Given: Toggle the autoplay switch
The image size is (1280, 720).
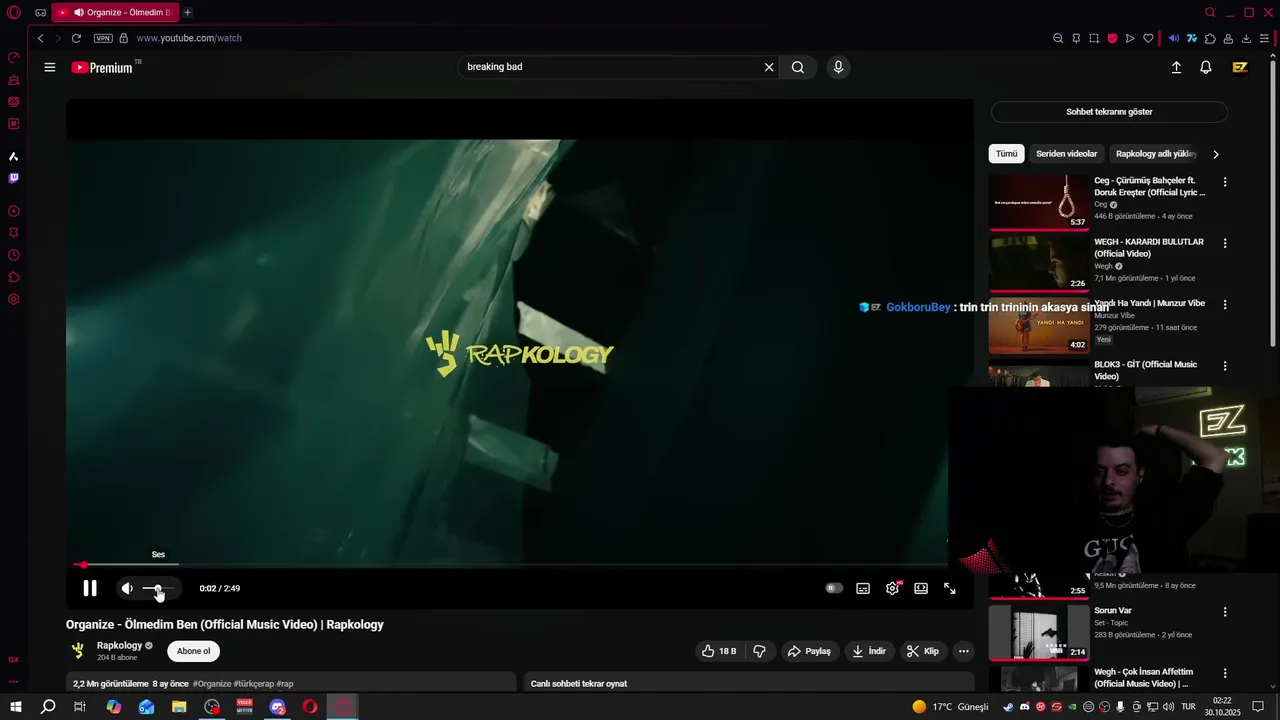Looking at the screenshot, I should pyautogui.click(x=834, y=588).
